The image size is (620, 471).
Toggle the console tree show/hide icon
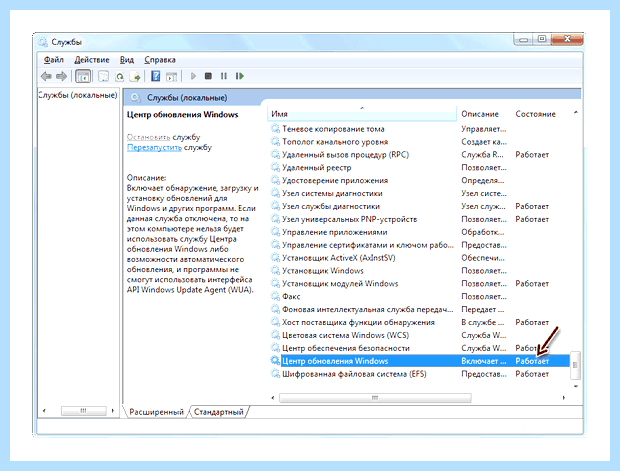pyautogui.click(x=83, y=76)
